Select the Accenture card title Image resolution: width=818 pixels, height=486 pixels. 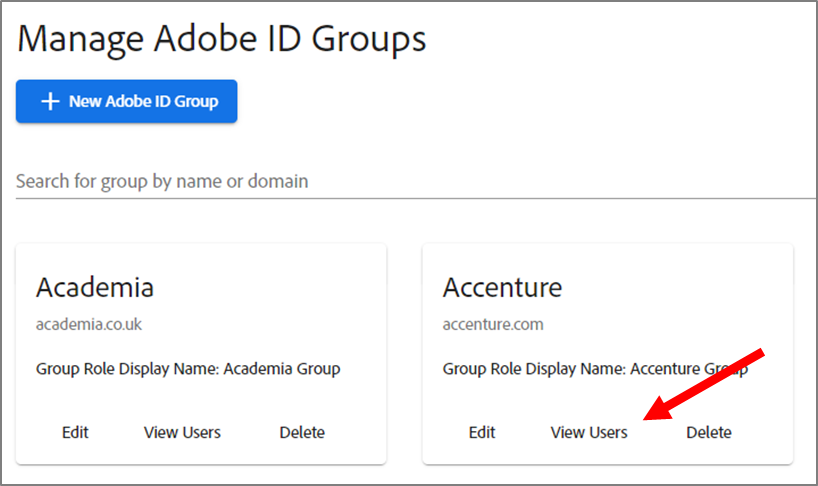502,287
